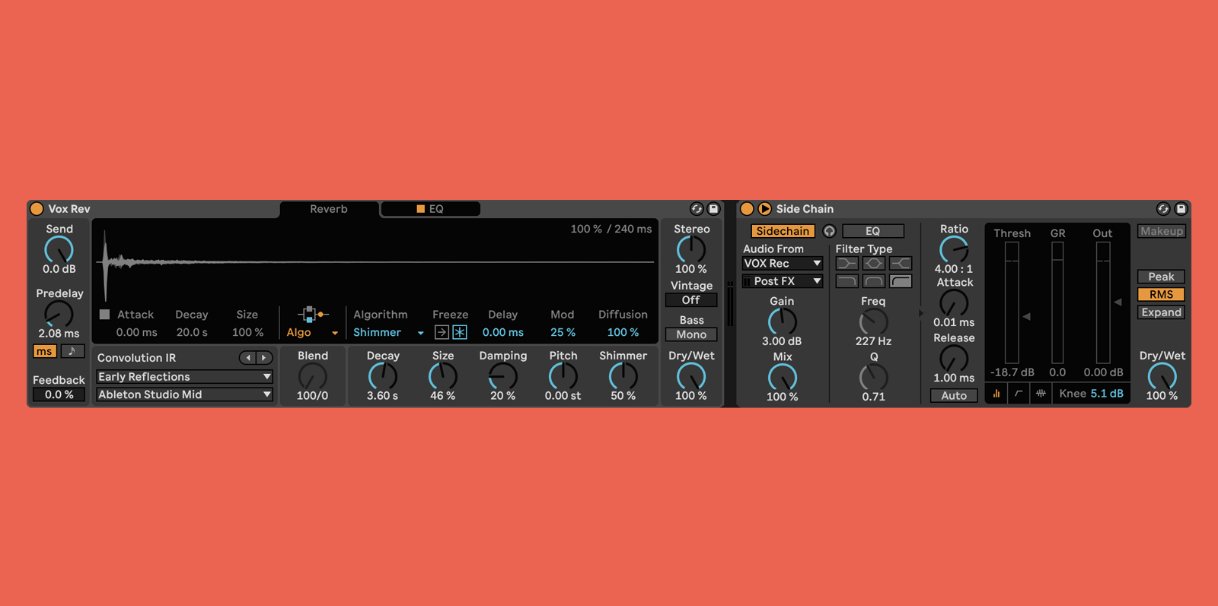Screen dimensions: 1218x606
Task: Click the Shimmer knob
Action: coord(623,376)
